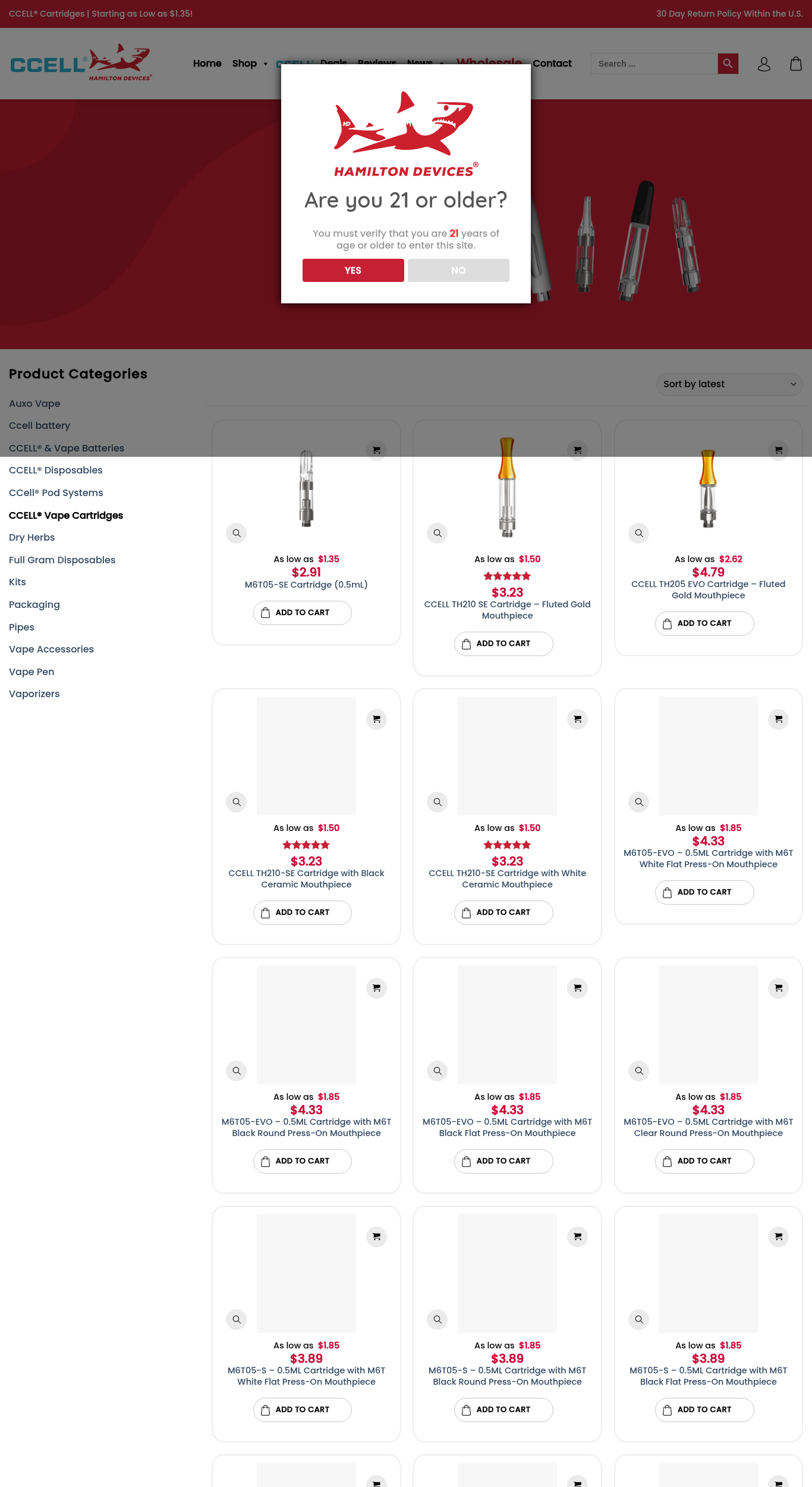Screen dimensions: 812x1487
Task: Decline age verification with NO button
Action: click(458, 270)
